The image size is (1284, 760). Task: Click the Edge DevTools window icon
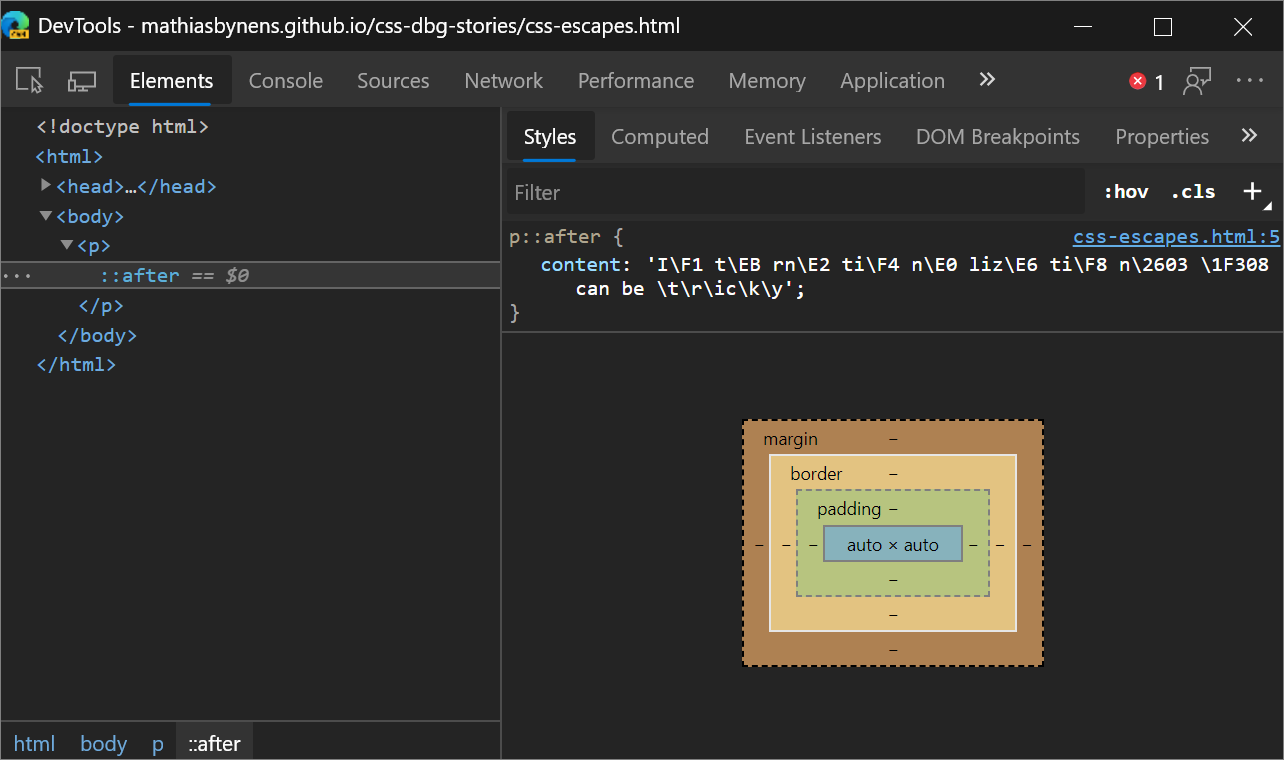pyautogui.click(x=15, y=24)
